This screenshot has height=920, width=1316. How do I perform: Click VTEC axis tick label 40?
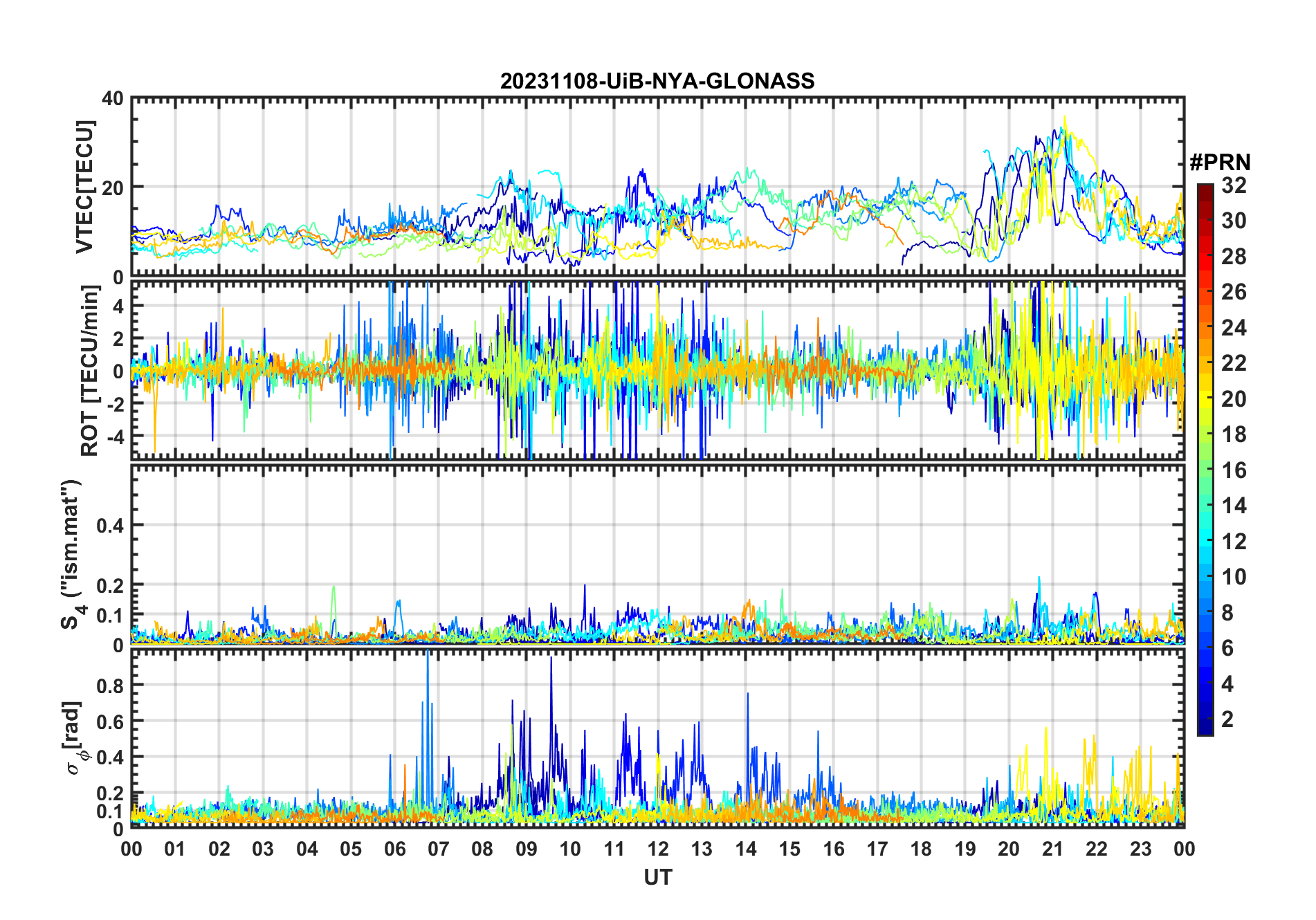click(x=113, y=99)
